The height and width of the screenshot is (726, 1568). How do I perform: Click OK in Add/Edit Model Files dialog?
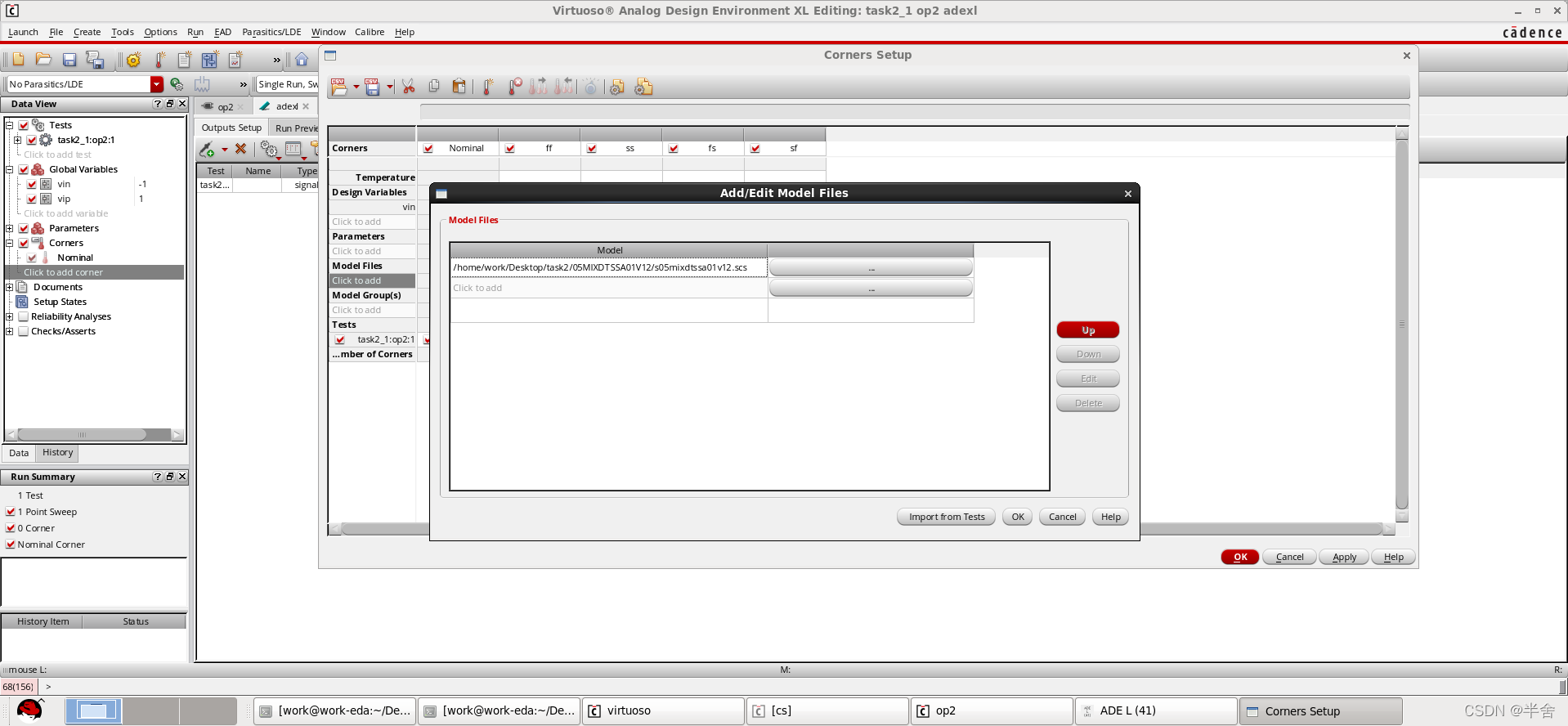1018,517
